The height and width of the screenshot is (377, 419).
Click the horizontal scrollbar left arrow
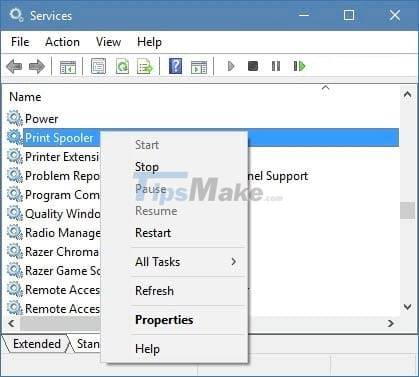pyautogui.click(x=11, y=323)
